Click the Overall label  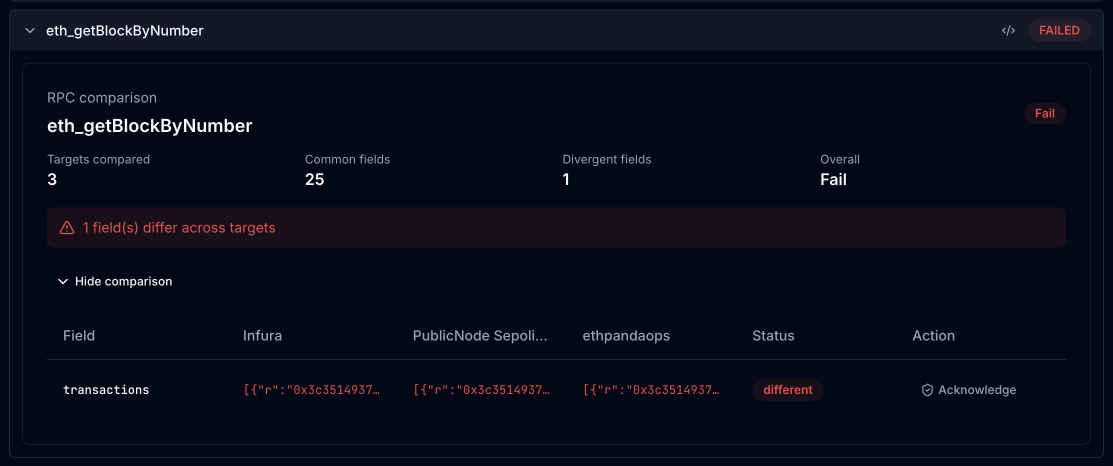(x=840, y=160)
